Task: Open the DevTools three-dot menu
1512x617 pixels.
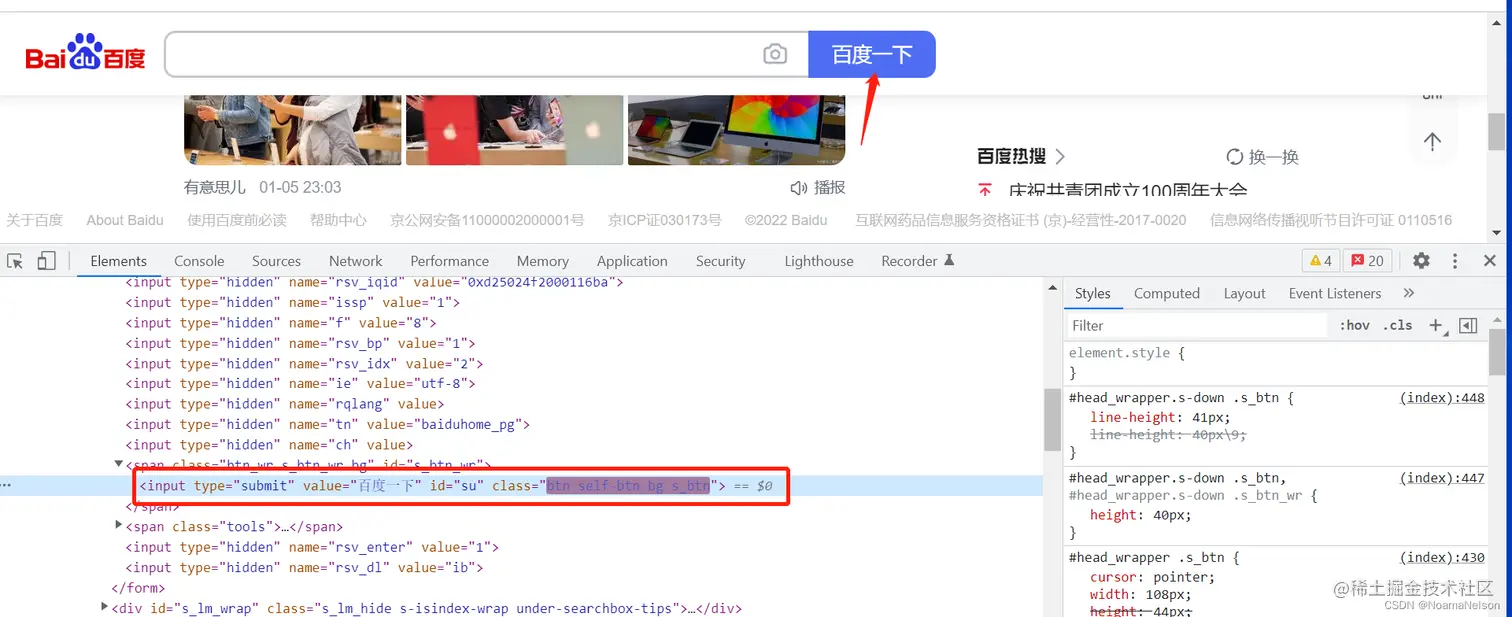Action: 1455,260
